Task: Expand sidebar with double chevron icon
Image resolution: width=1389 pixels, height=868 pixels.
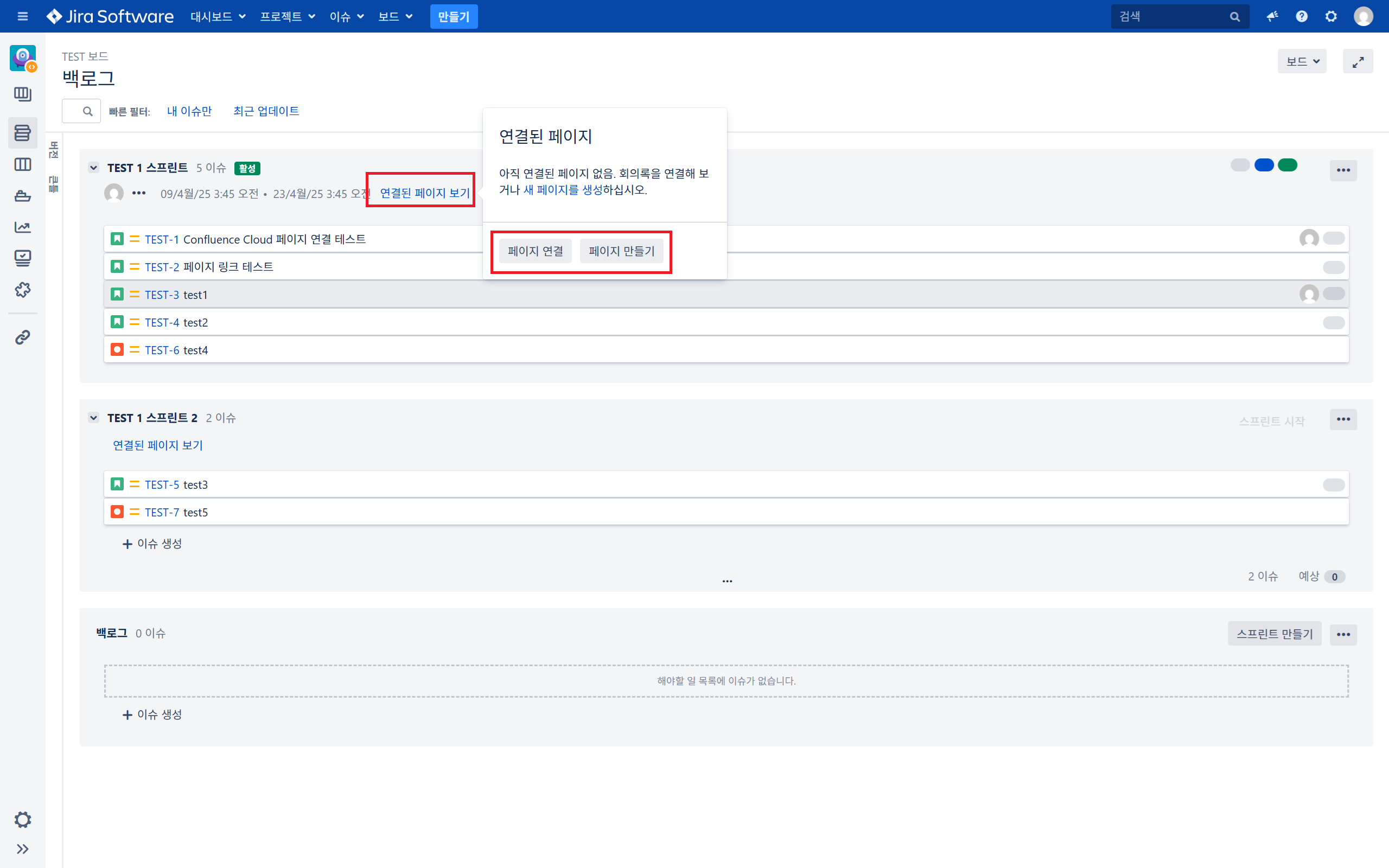Action: (x=22, y=848)
